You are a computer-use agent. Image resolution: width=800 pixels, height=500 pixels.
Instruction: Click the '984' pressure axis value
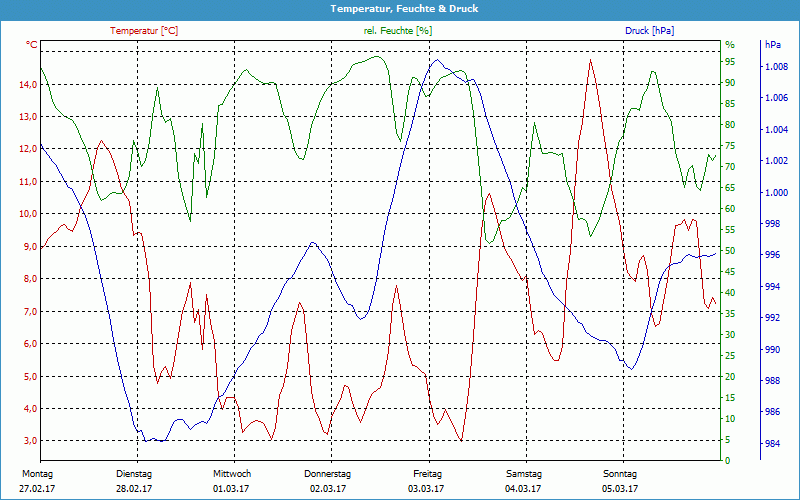[x=773, y=444]
